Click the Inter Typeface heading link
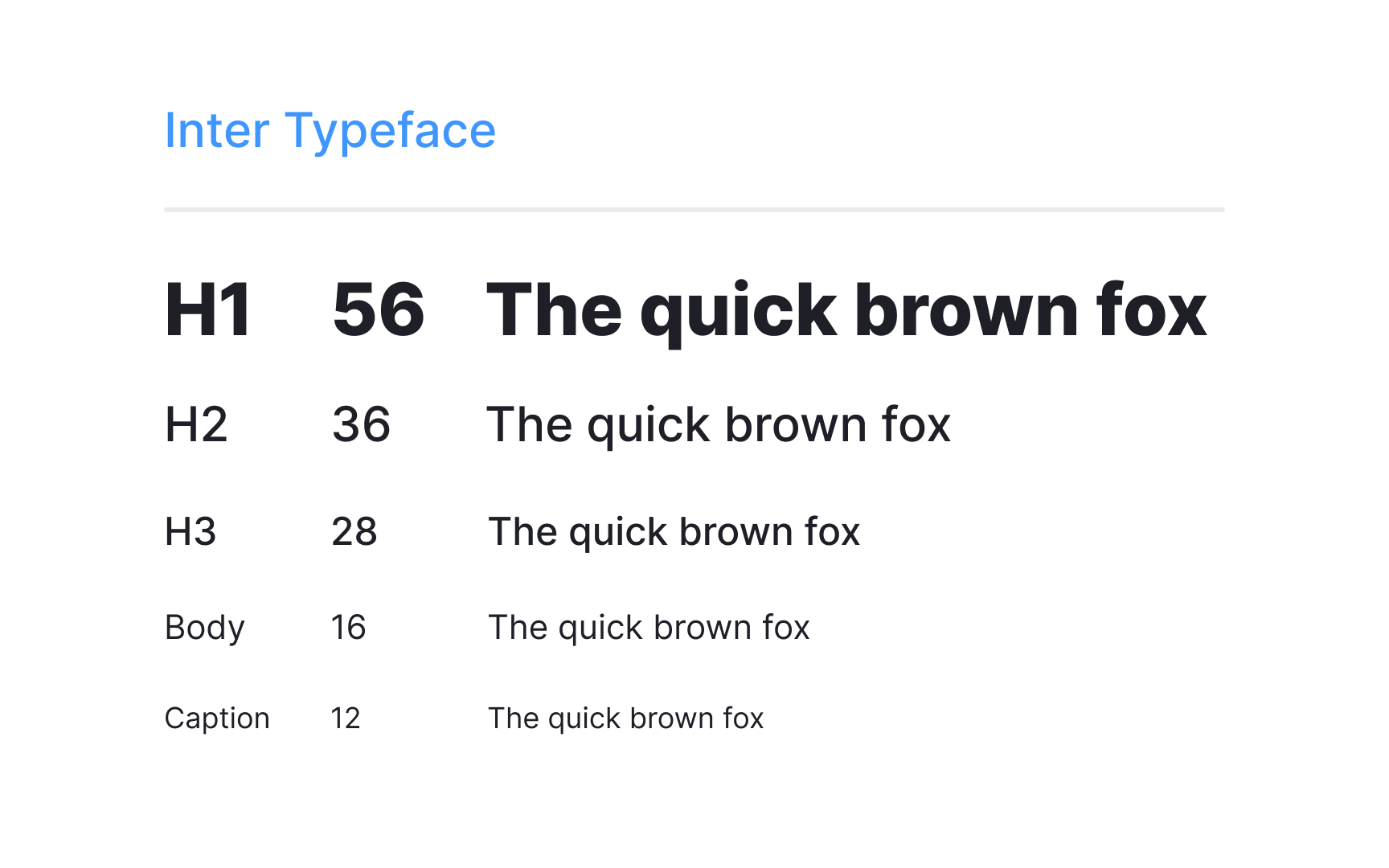 pyautogui.click(x=330, y=130)
